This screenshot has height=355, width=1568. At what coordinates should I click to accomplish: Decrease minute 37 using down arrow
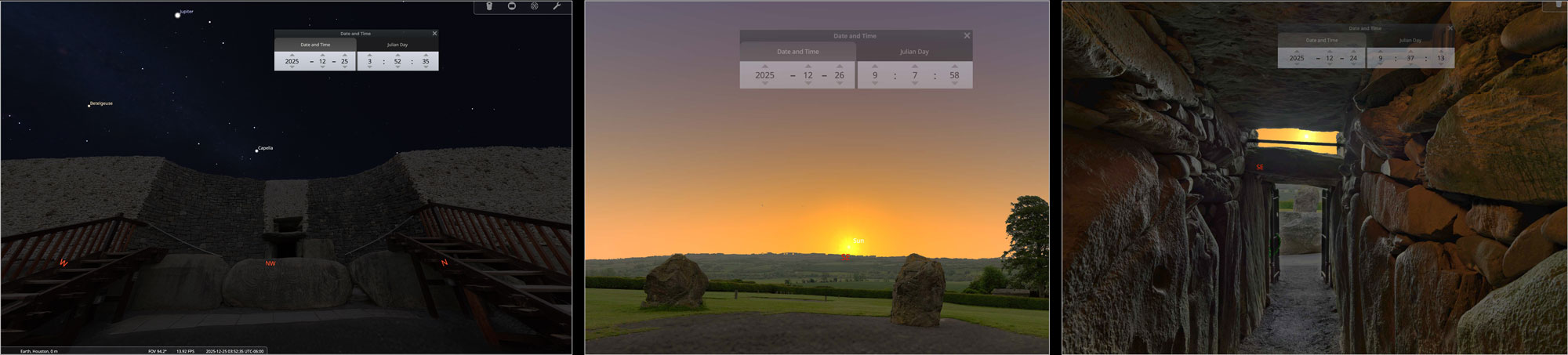(x=1410, y=64)
